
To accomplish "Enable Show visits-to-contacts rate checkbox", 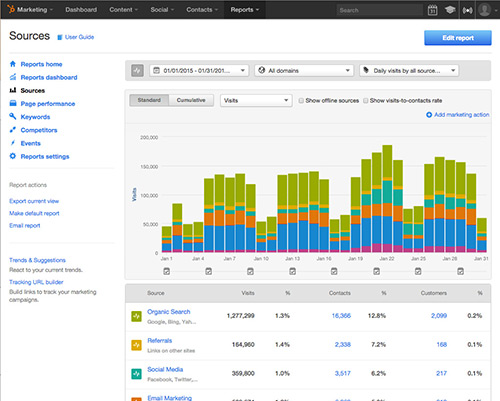I will (366, 101).
